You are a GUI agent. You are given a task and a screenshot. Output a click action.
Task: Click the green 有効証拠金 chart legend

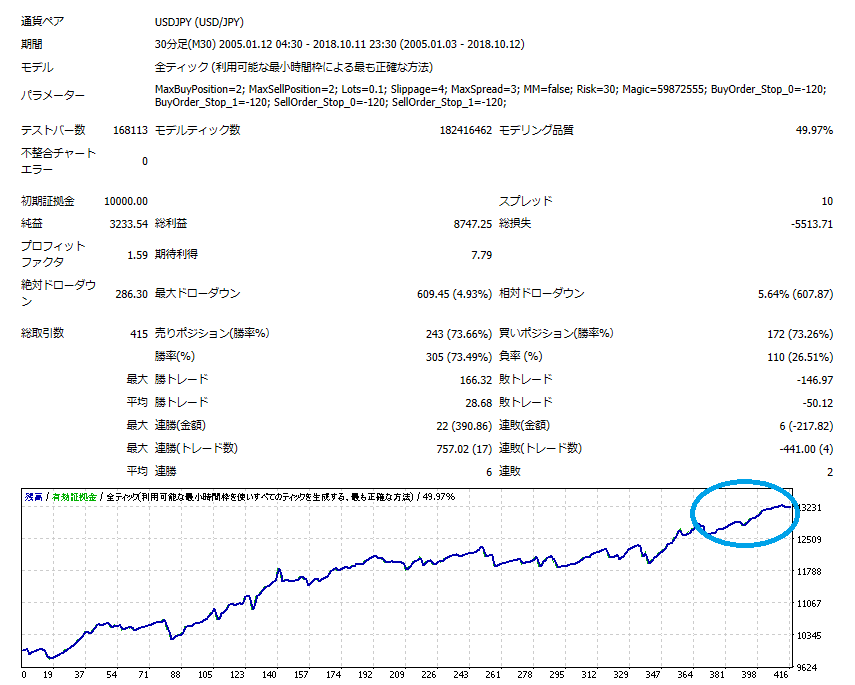coord(74,497)
